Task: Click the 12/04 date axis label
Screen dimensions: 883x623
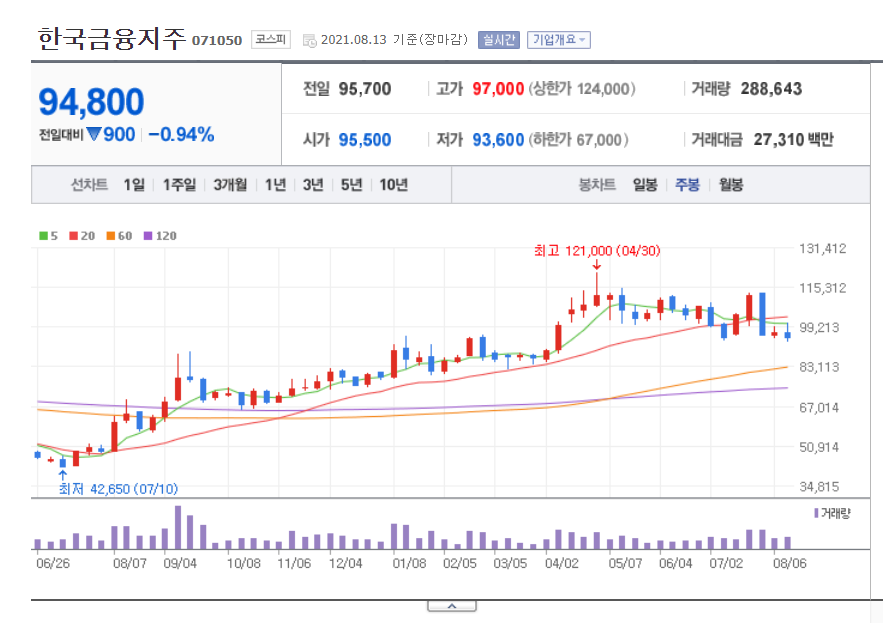Action: click(346, 563)
